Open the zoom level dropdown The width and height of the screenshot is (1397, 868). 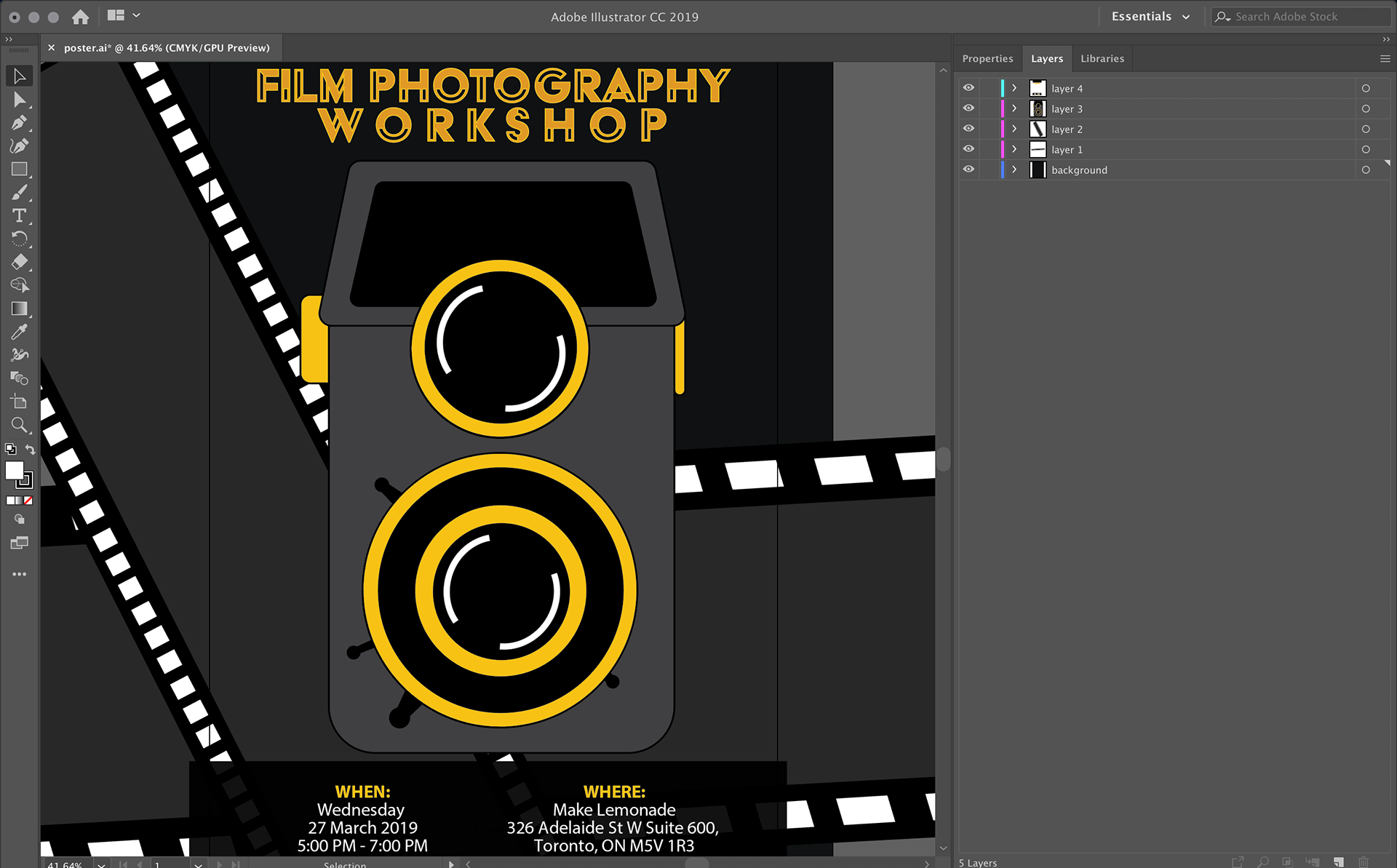101,864
